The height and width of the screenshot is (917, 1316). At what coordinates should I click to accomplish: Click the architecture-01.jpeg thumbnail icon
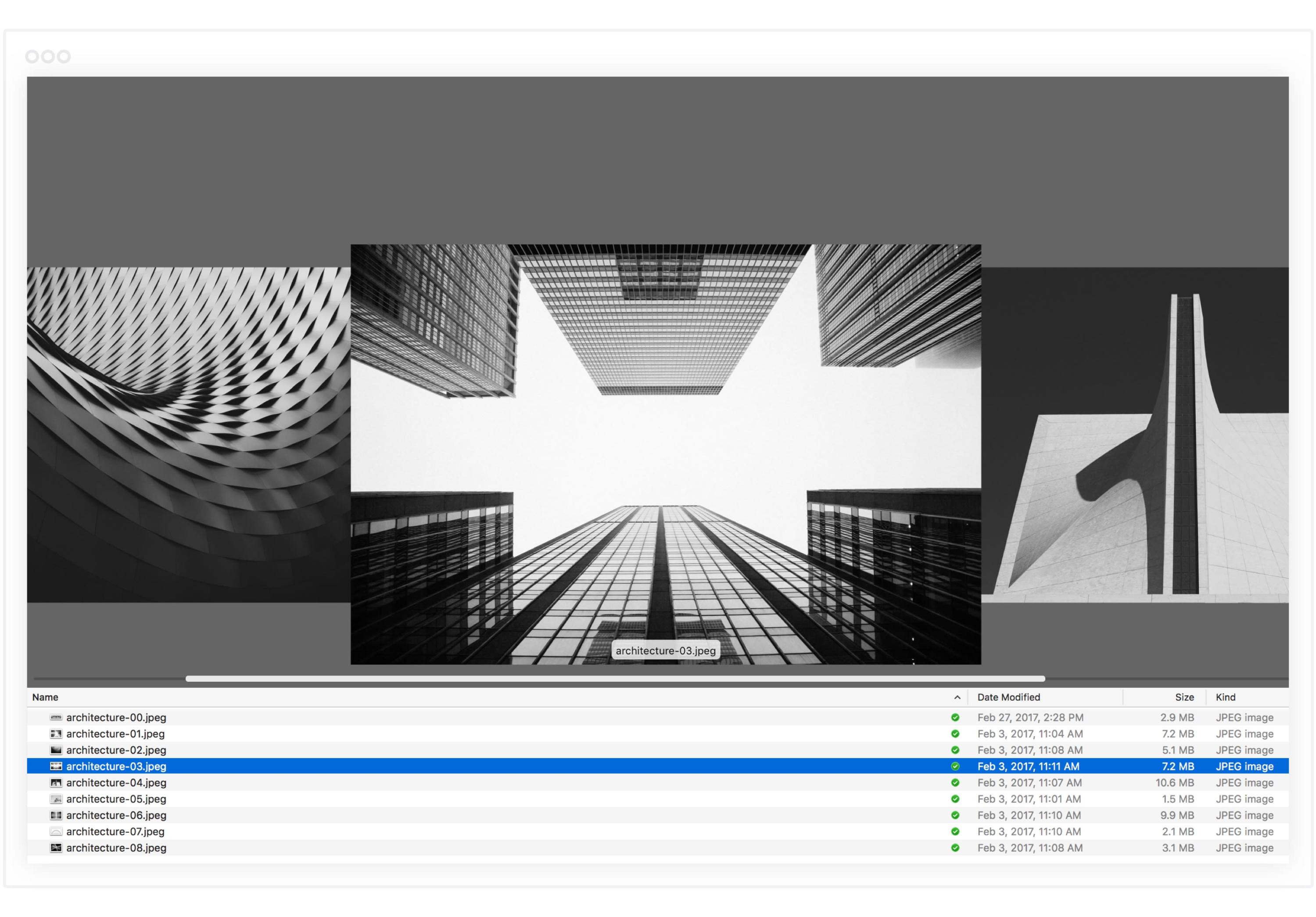pos(54,733)
